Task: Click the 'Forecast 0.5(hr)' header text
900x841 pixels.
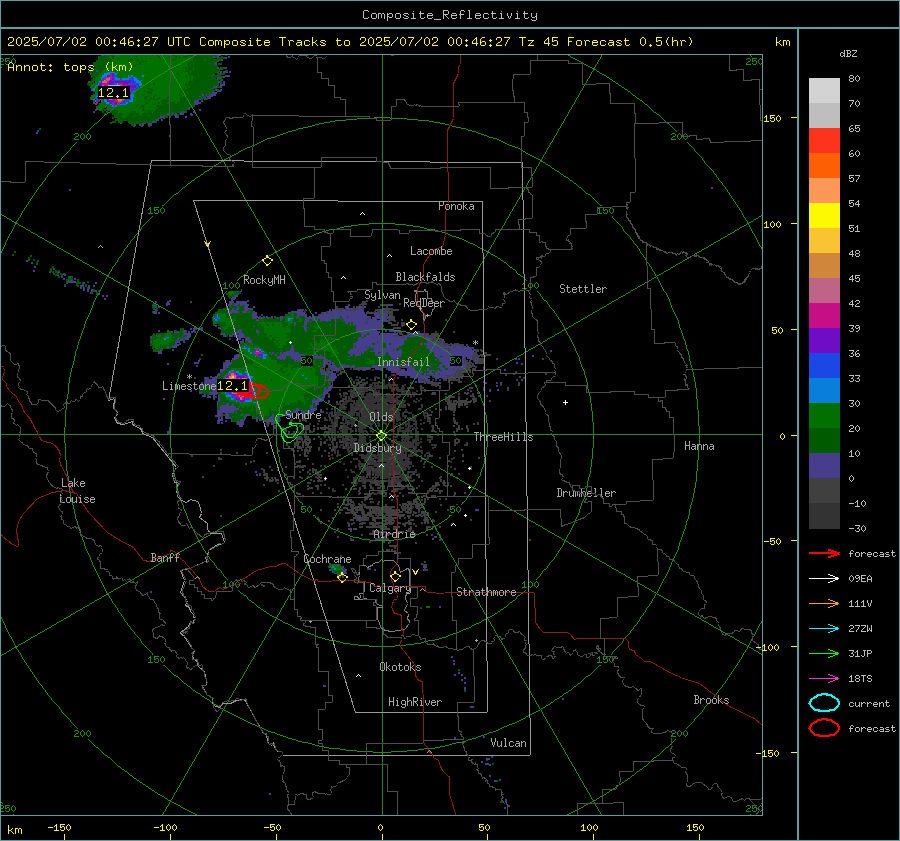Action: [630, 42]
